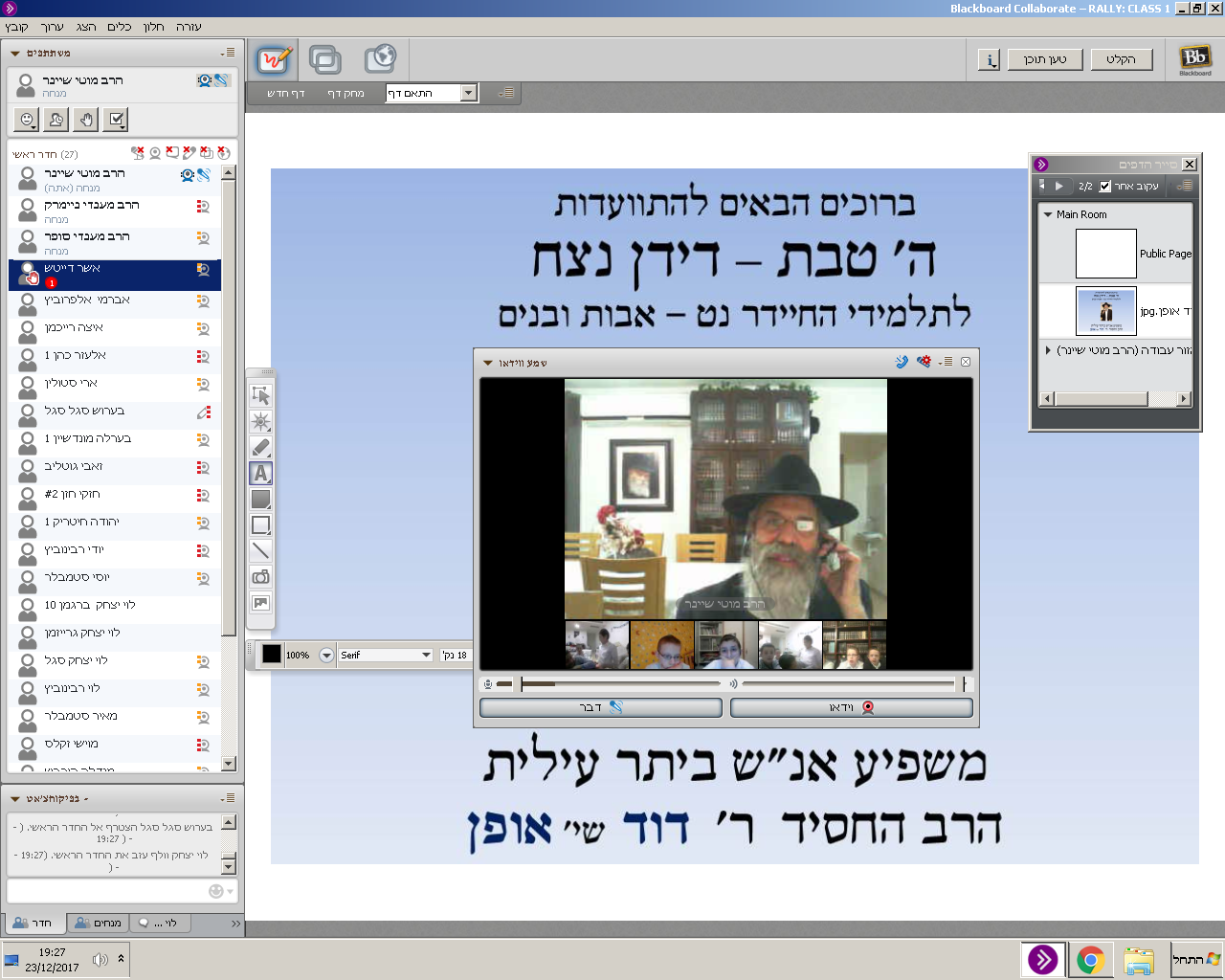This screenshot has height=980, width=1225.
Task: Collapse the chat panel with its triangle
Action: 15,798
